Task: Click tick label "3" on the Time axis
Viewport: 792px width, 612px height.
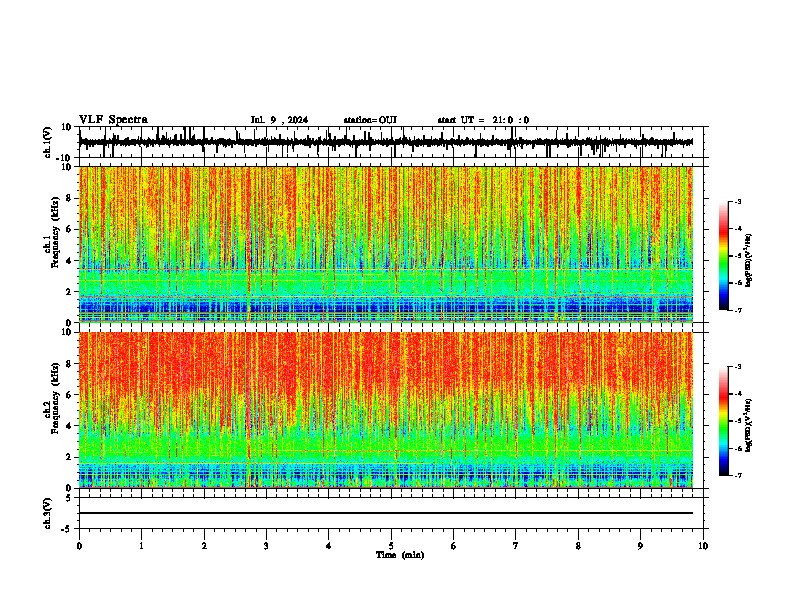Action: [x=266, y=546]
